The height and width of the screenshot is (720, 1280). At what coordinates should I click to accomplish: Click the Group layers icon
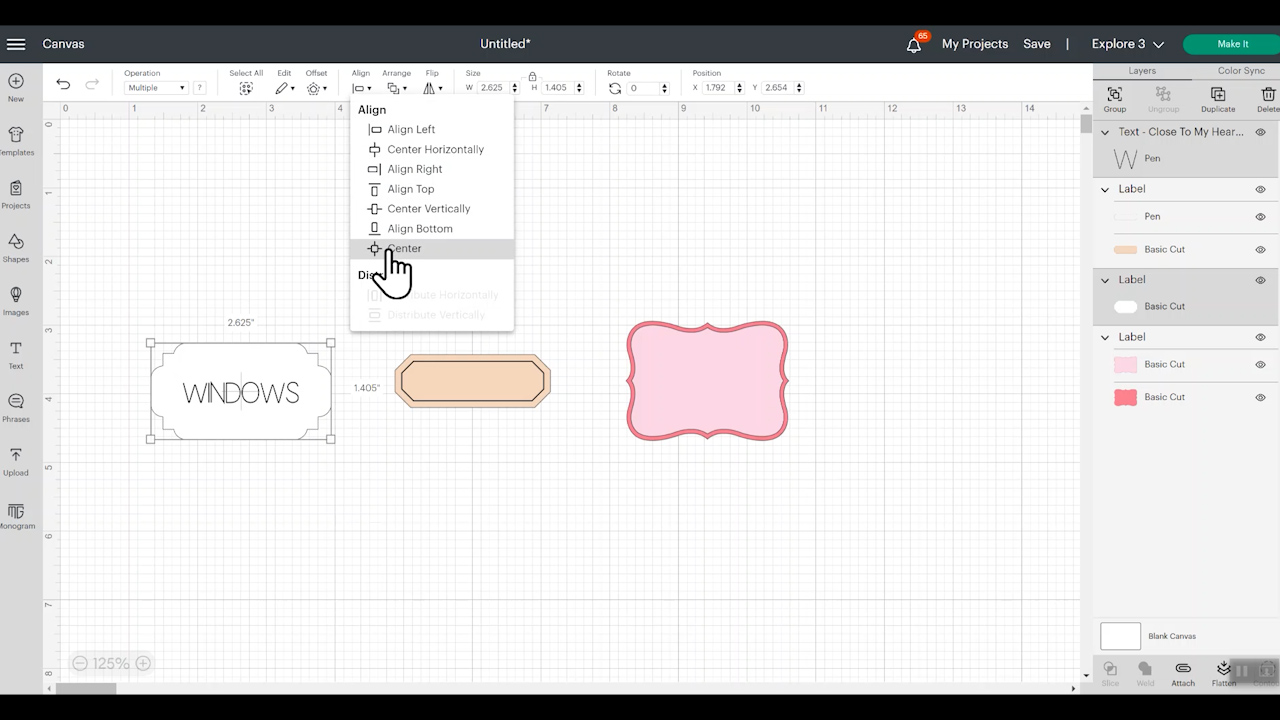pyautogui.click(x=1114, y=94)
